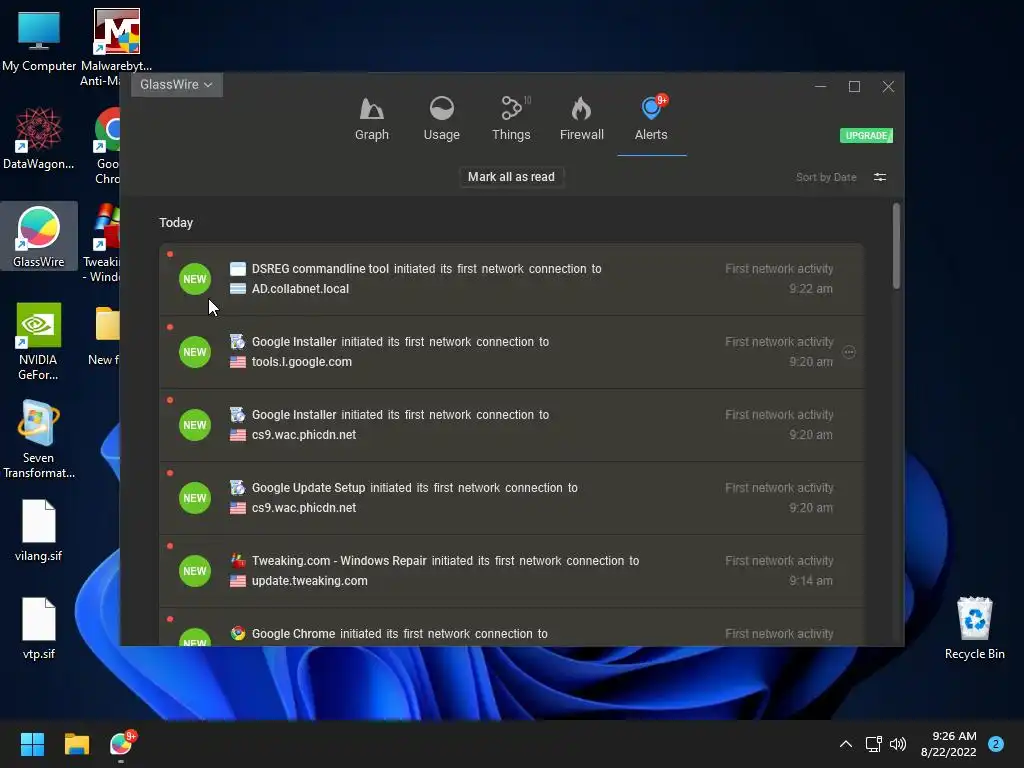Select DataWagon desktop shortcut
Image resolution: width=1024 pixels, height=768 pixels.
point(39,138)
